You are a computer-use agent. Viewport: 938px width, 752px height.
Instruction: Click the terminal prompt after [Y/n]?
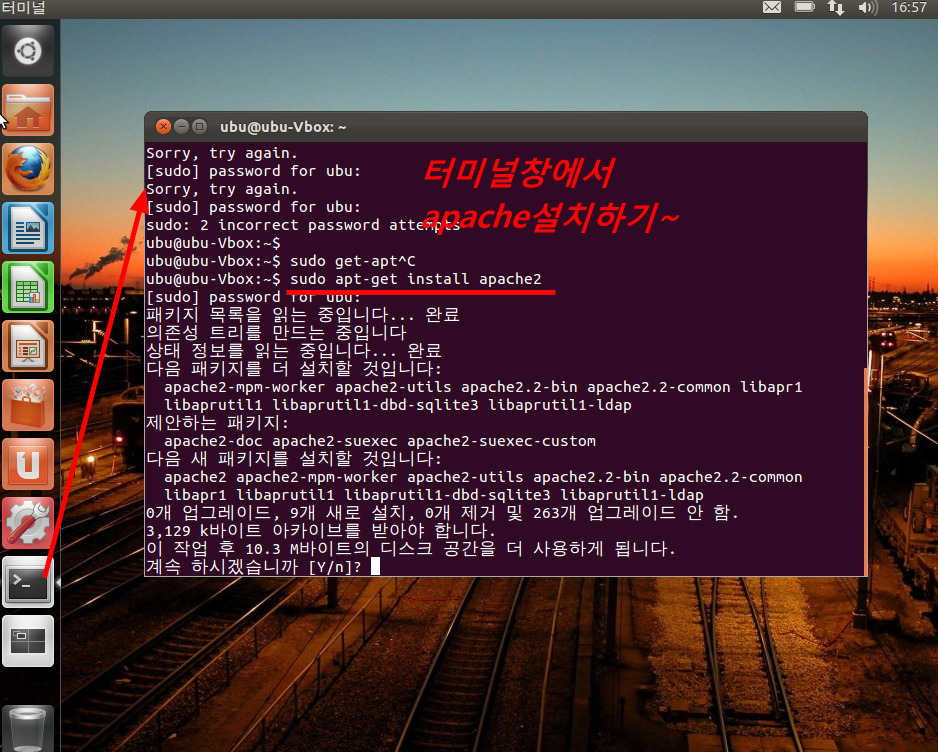[375, 567]
